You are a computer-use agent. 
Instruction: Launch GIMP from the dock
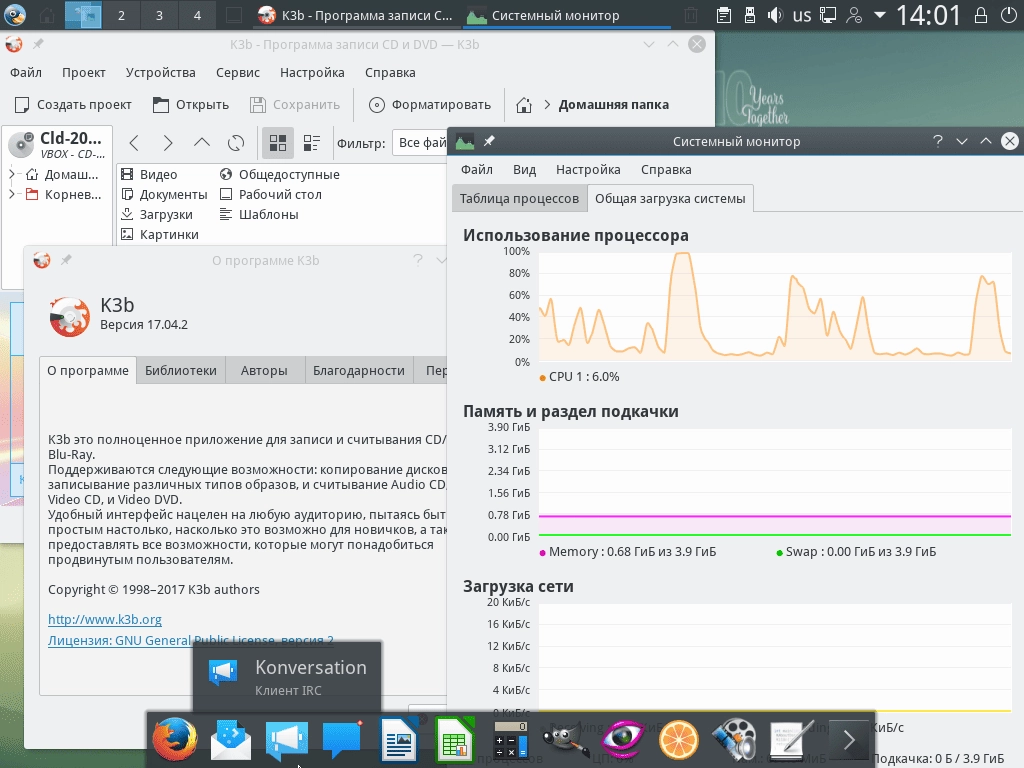point(566,740)
